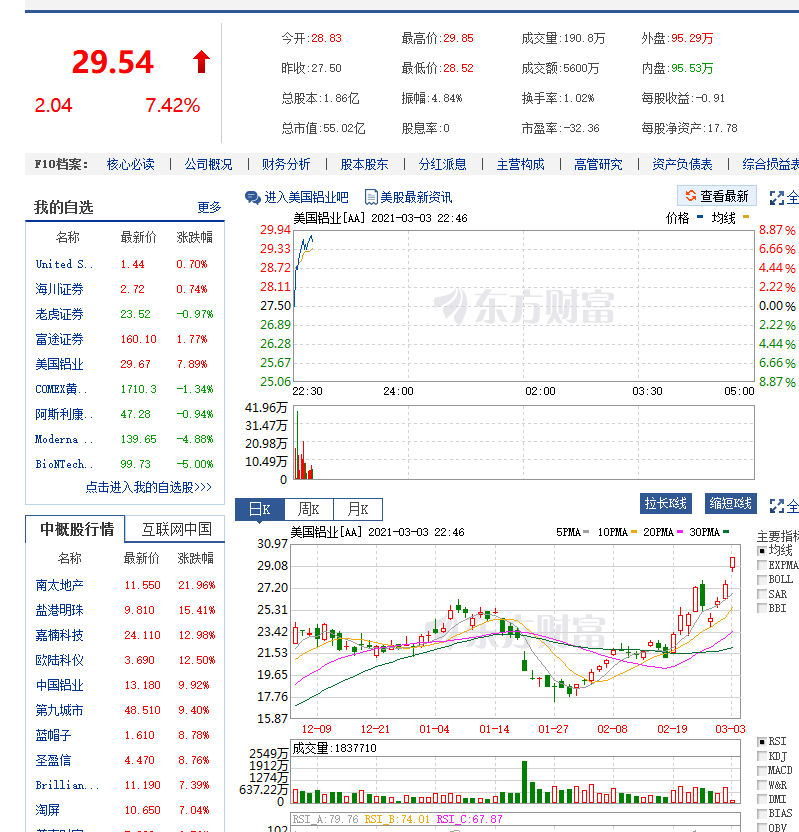Click 点击进入我的自选股>>> link
799x832 pixels.
[149, 487]
